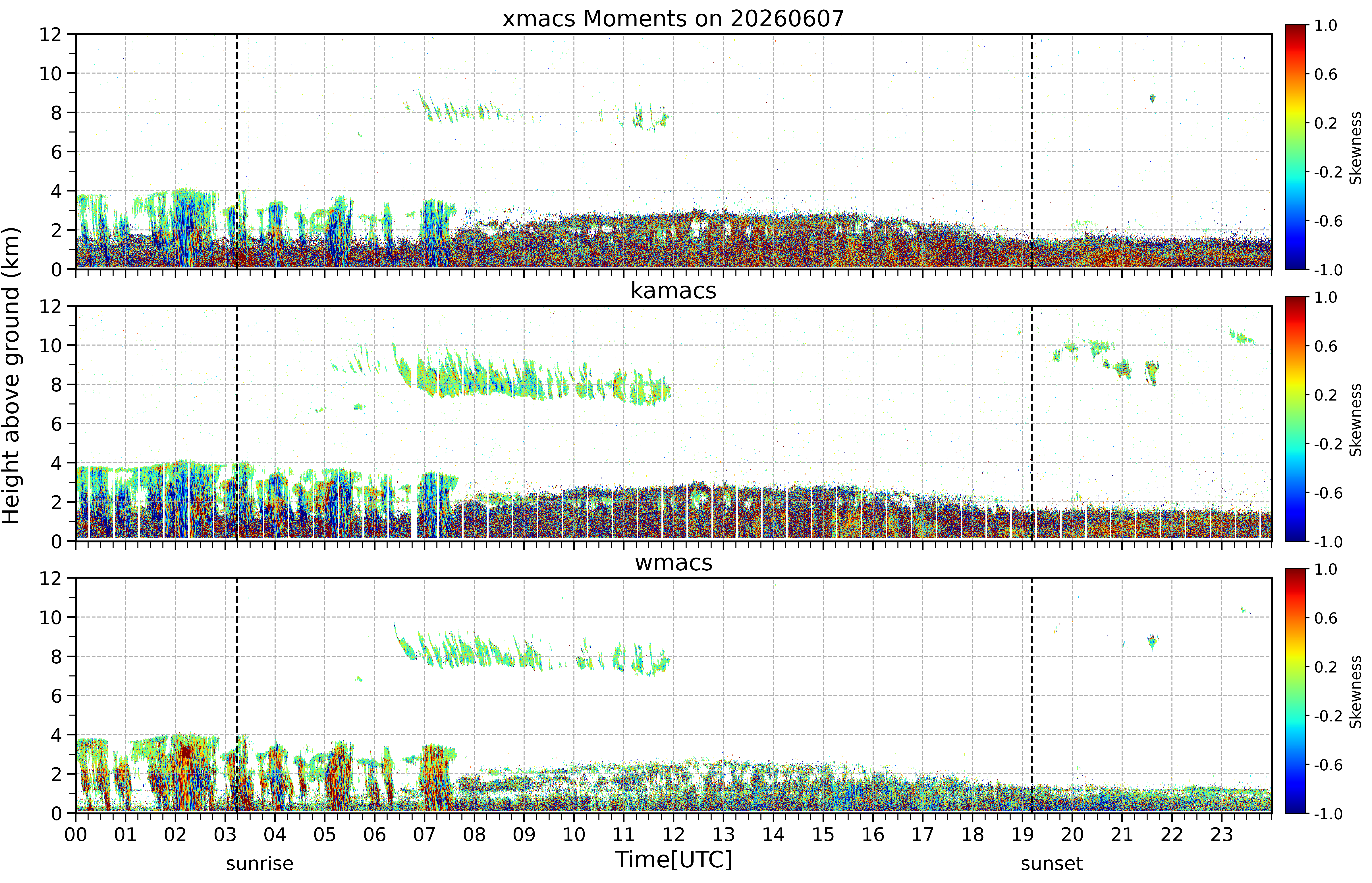Click the small xmacs echo near 21:30 at 9 km

tap(1153, 98)
